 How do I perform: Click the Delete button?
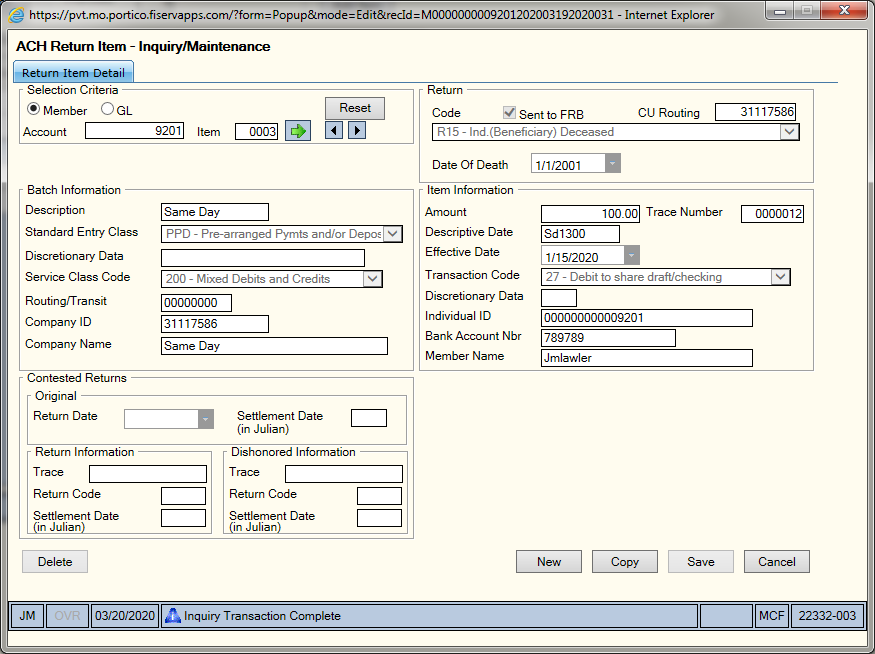55,561
